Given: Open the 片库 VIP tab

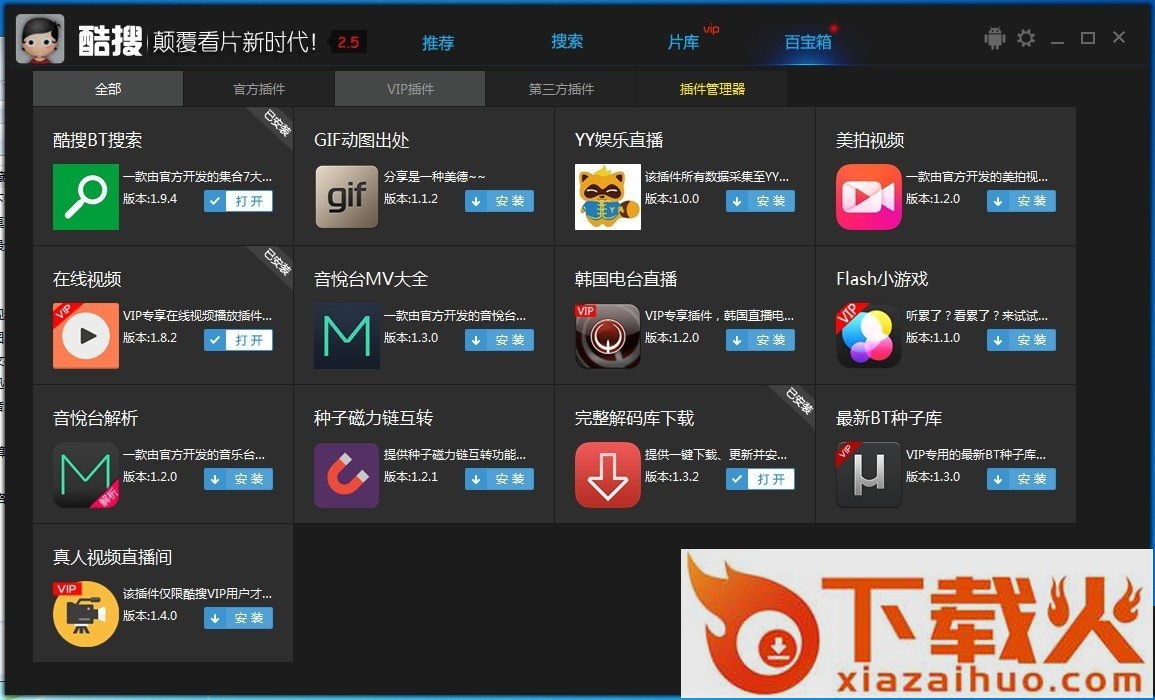Looking at the screenshot, I should click(x=683, y=42).
